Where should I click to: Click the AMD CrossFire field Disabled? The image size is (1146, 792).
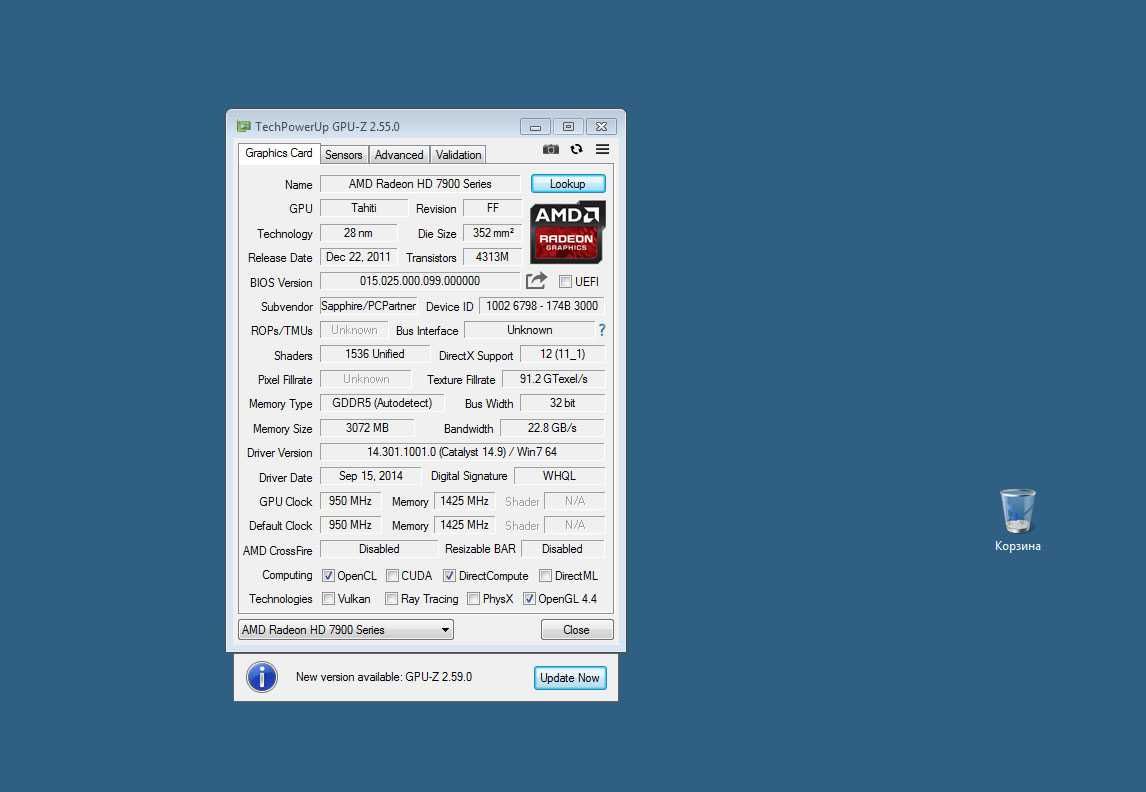coord(379,549)
